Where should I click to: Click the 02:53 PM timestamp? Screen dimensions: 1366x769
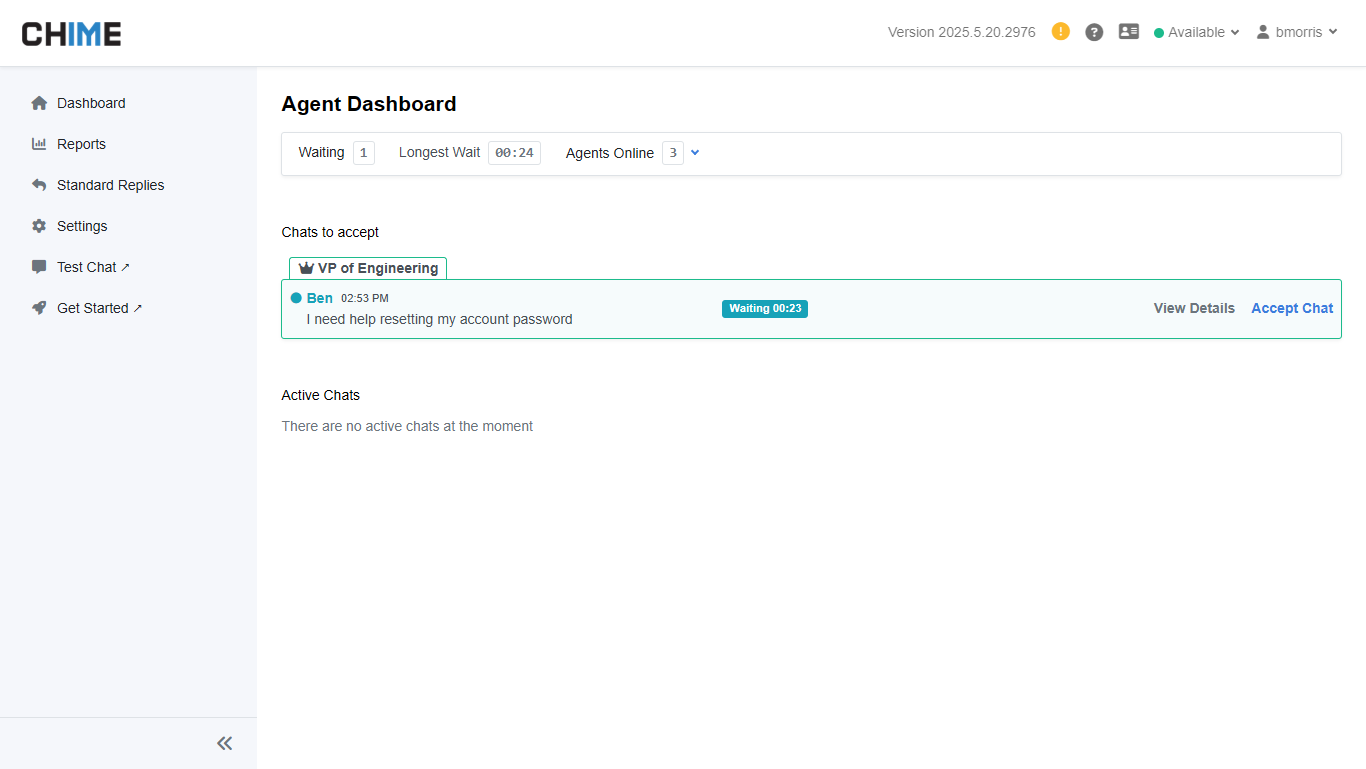click(x=365, y=298)
